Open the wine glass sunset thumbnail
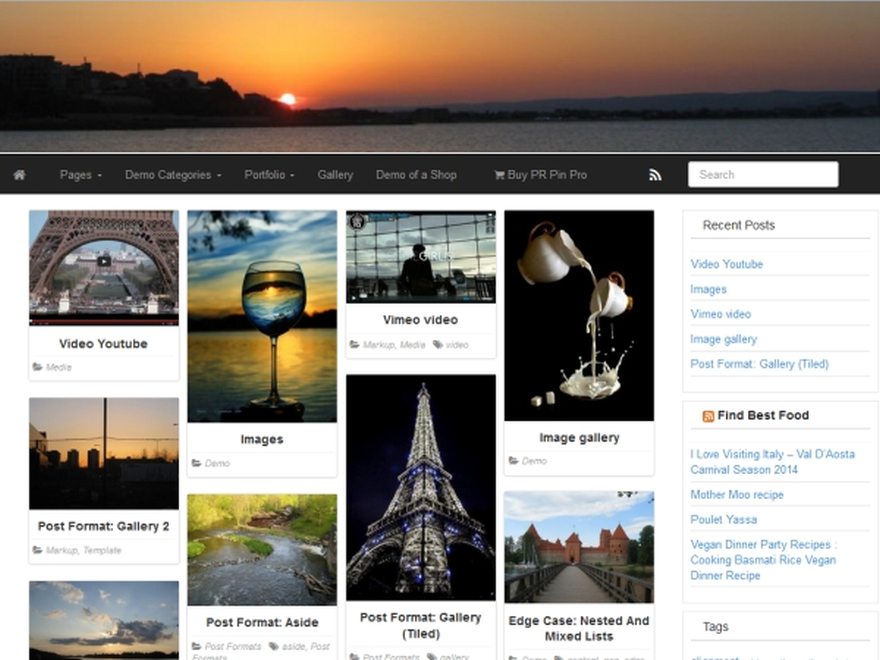This screenshot has height=660, width=880. pos(262,317)
